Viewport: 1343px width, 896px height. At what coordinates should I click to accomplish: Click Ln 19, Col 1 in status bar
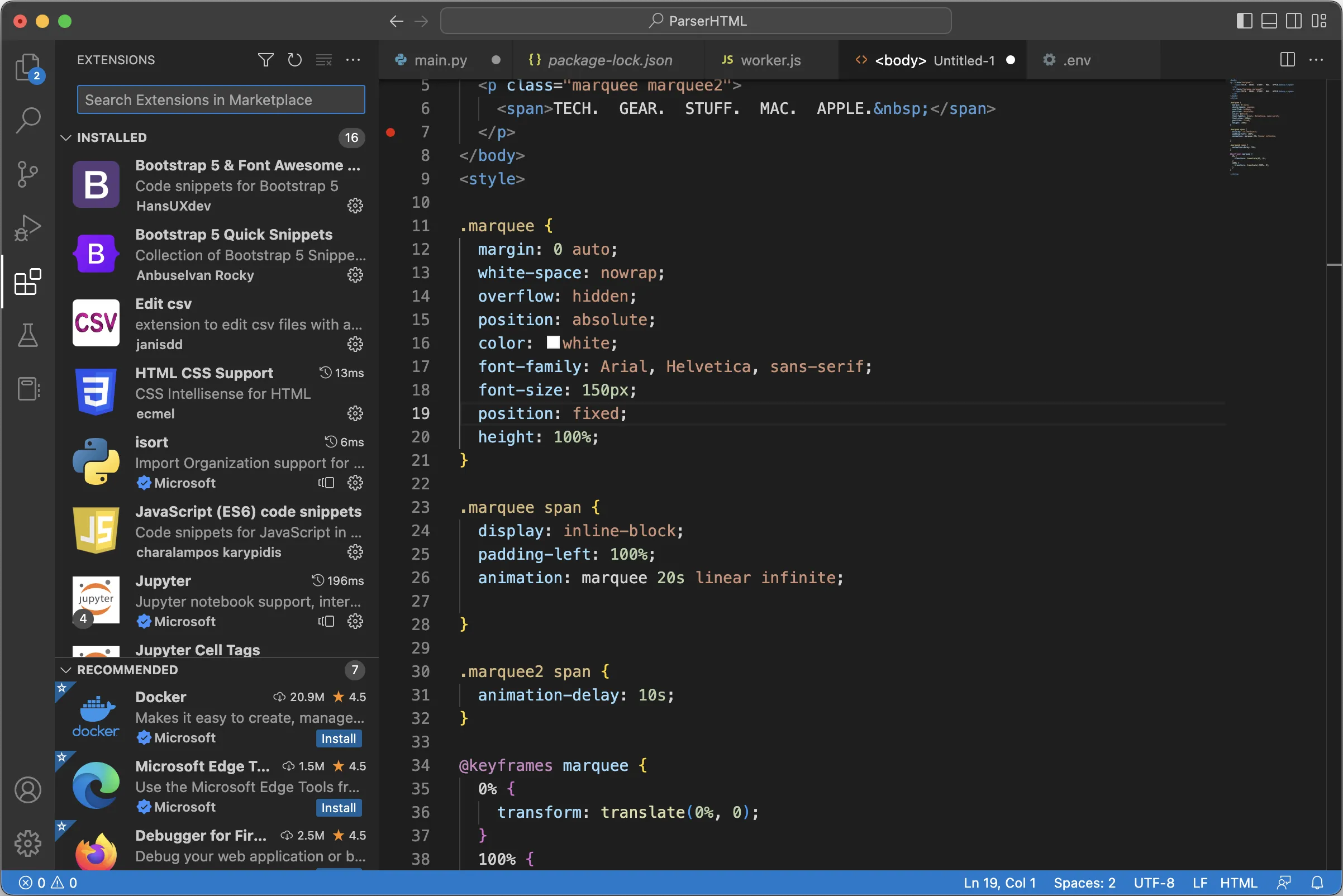[999, 883]
